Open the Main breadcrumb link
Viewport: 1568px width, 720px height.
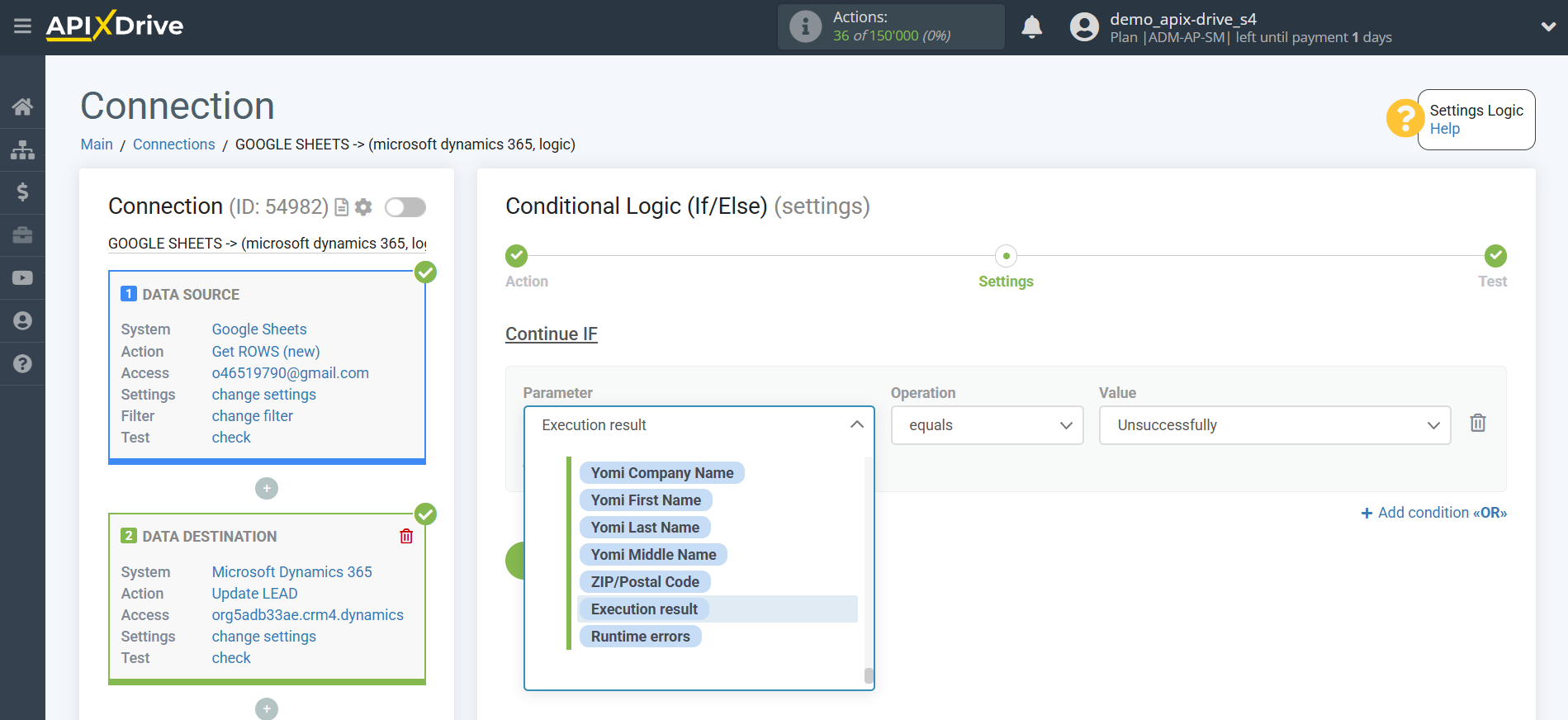pyautogui.click(x=97, y=144)
